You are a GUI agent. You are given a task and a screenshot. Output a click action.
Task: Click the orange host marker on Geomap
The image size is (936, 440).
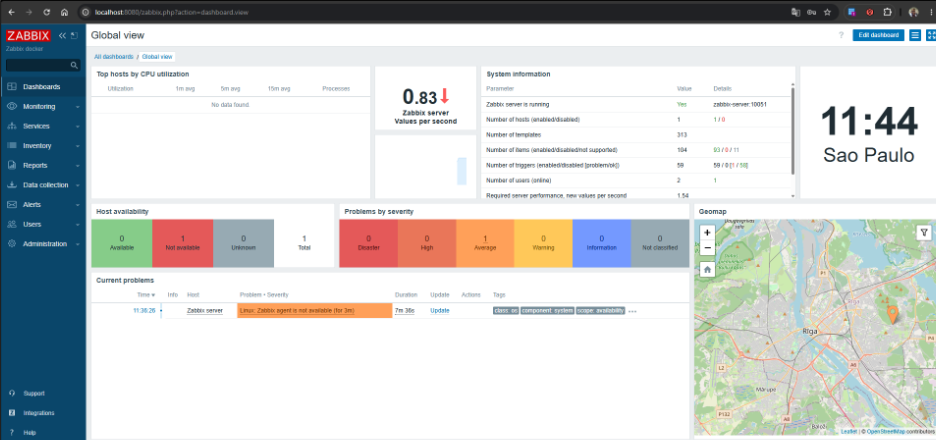[x=892, y=315]
